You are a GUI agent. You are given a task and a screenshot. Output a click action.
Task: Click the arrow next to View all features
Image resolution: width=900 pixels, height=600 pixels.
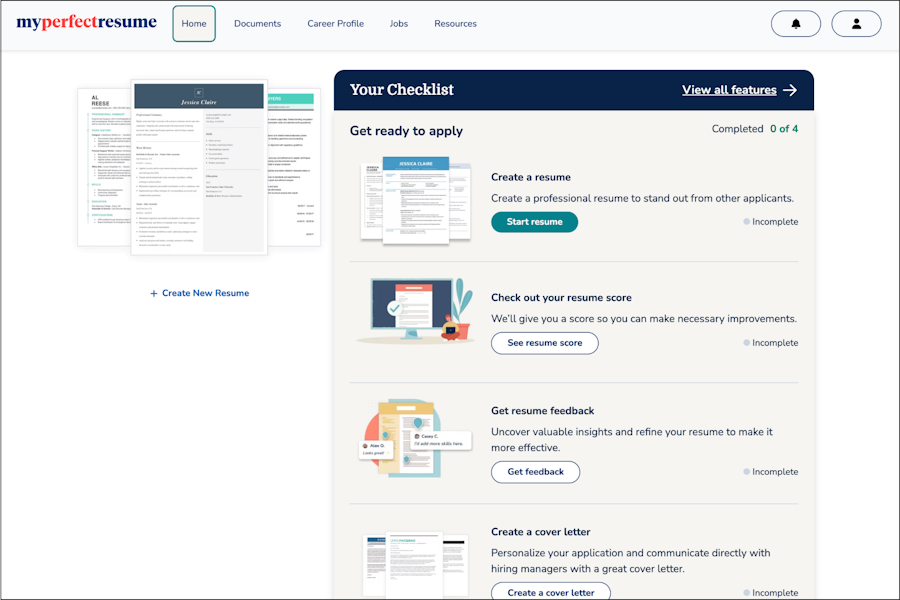pyautogui.click(x=790, y=90)
